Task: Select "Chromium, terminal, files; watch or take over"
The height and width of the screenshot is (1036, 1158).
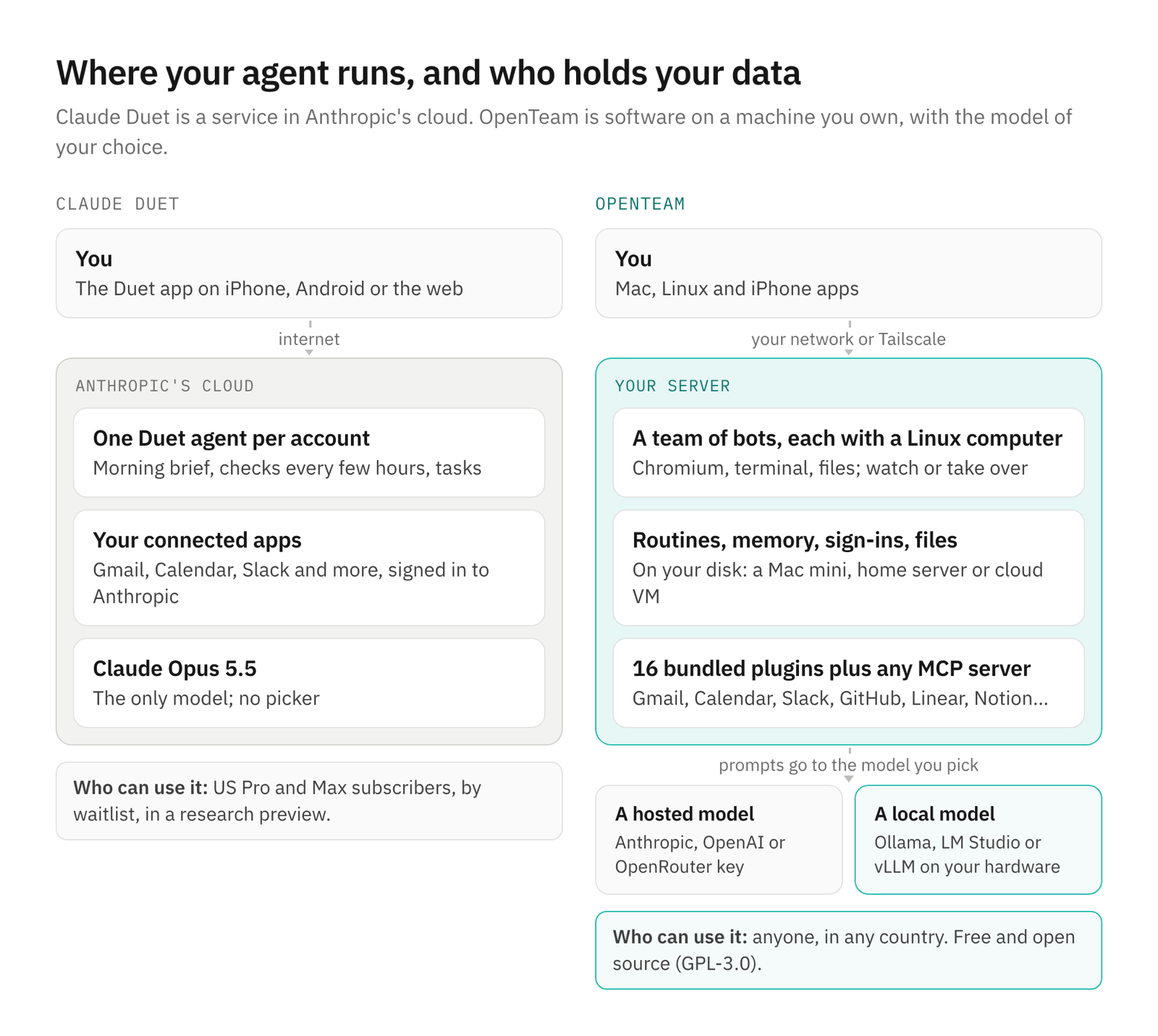Action: tap(830, 468)
